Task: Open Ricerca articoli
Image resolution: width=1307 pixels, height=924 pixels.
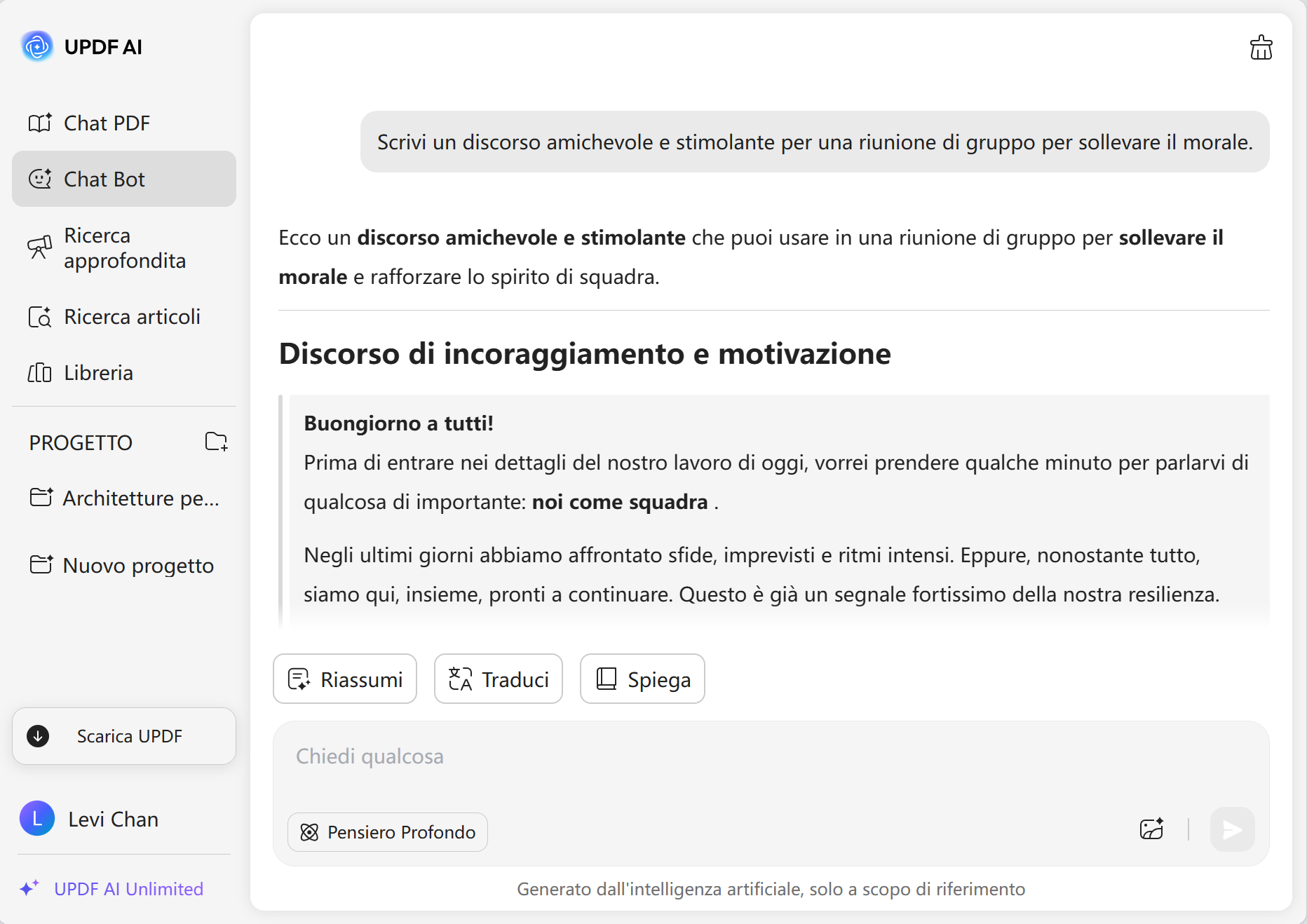Action: [x=132, y=316]
